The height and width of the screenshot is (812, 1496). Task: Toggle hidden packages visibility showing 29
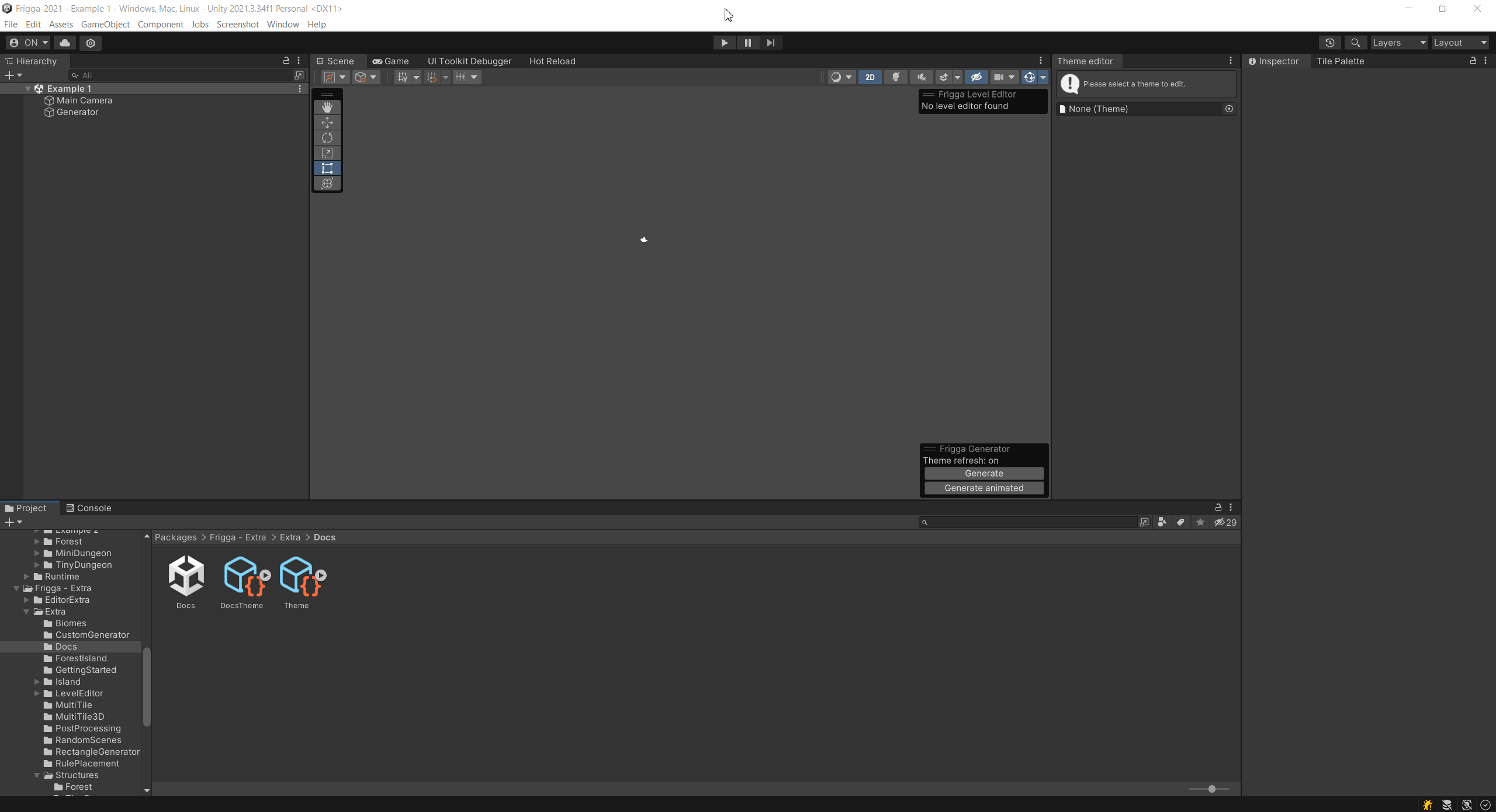(1225, 522)
